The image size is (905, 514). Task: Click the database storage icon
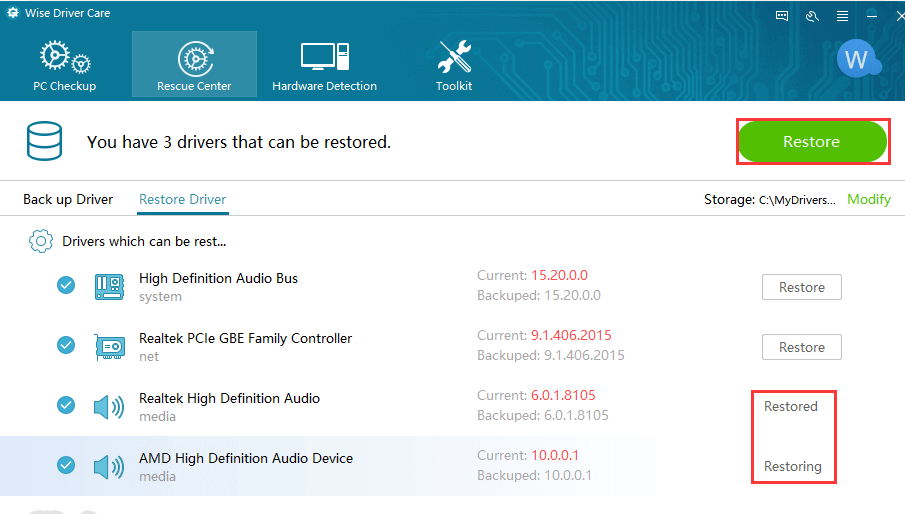[x=44, y=141]
